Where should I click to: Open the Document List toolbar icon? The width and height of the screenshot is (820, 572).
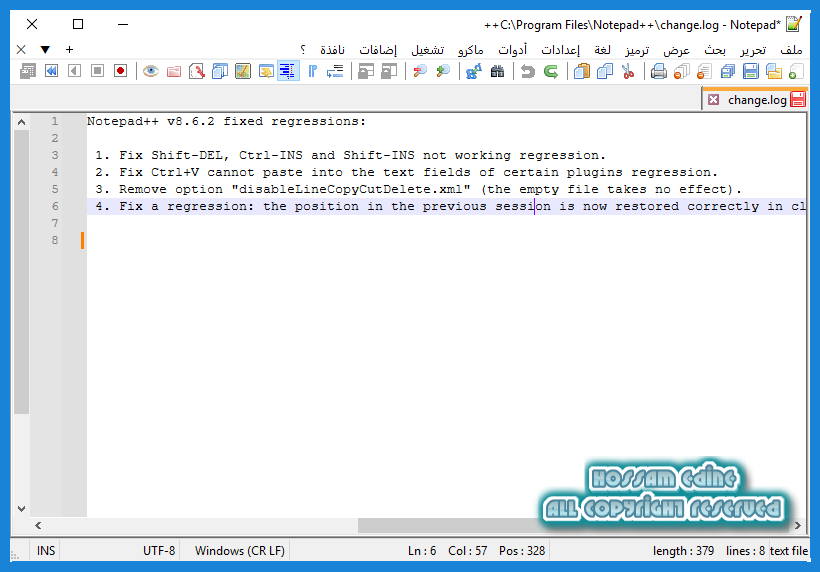(x=220, y=71)
